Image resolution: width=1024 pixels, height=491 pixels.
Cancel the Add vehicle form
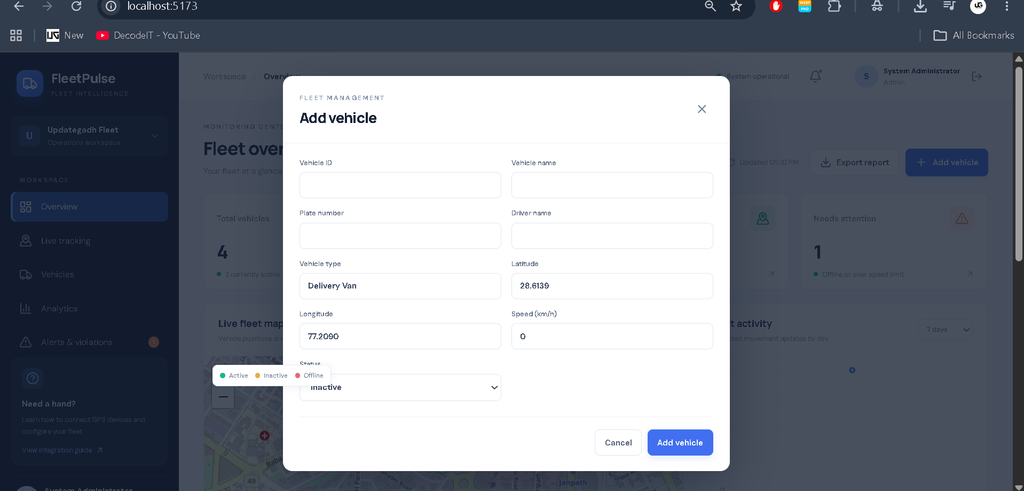[x=618, y=443]
